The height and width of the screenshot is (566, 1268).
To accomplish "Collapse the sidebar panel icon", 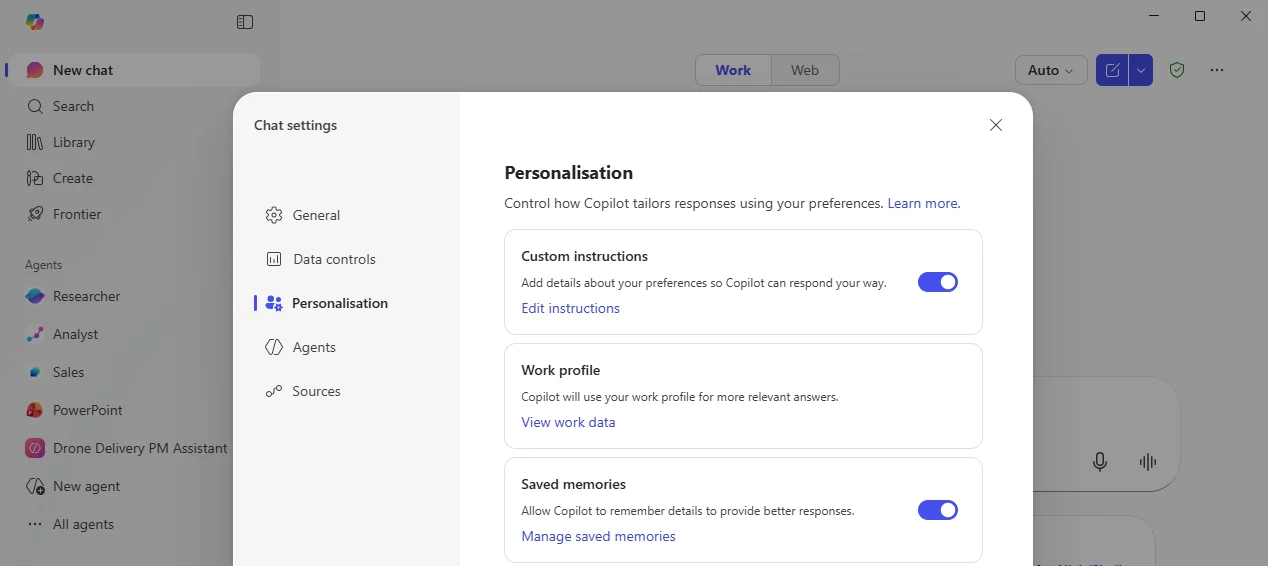I will pyautogui.click(x=245, y=22).
